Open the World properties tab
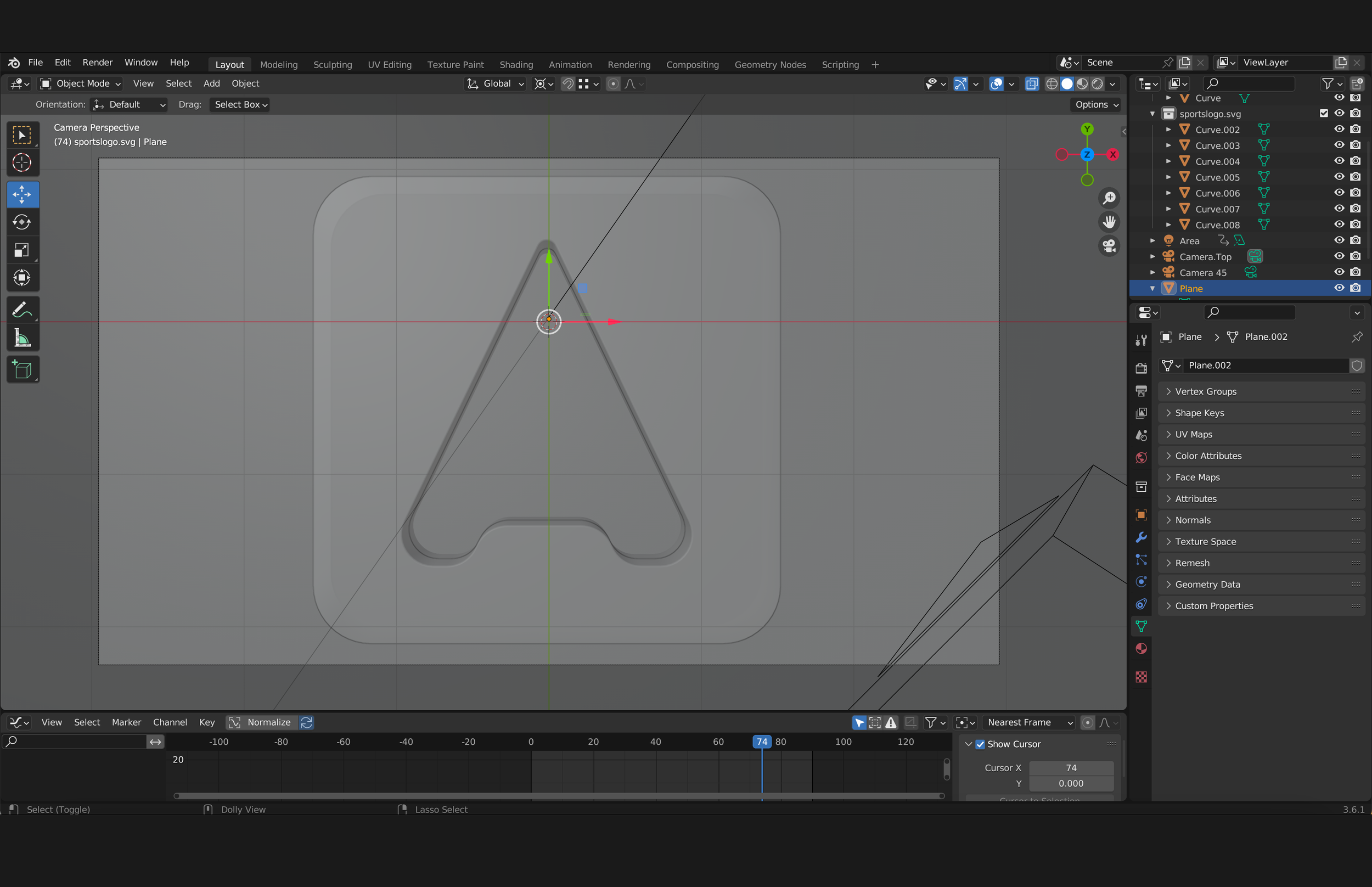The height and width of the screenshot is (887, 1372). pyautogui.click(x=1141, y=458)
